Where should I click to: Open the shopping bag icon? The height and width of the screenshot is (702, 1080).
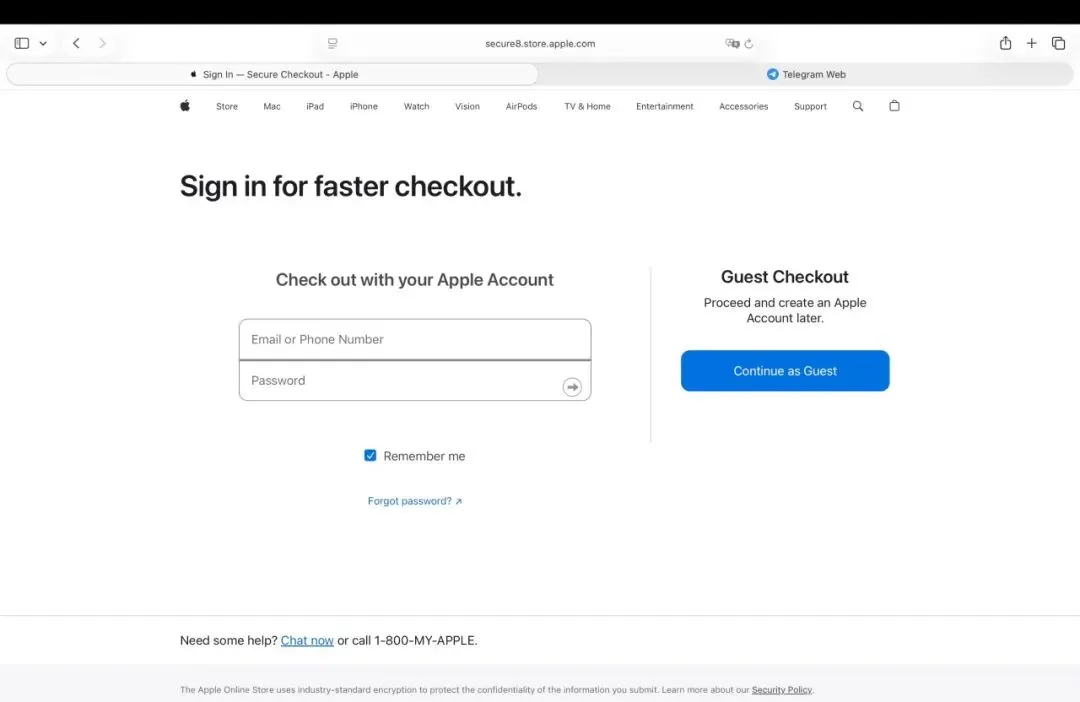coord(894,106)
